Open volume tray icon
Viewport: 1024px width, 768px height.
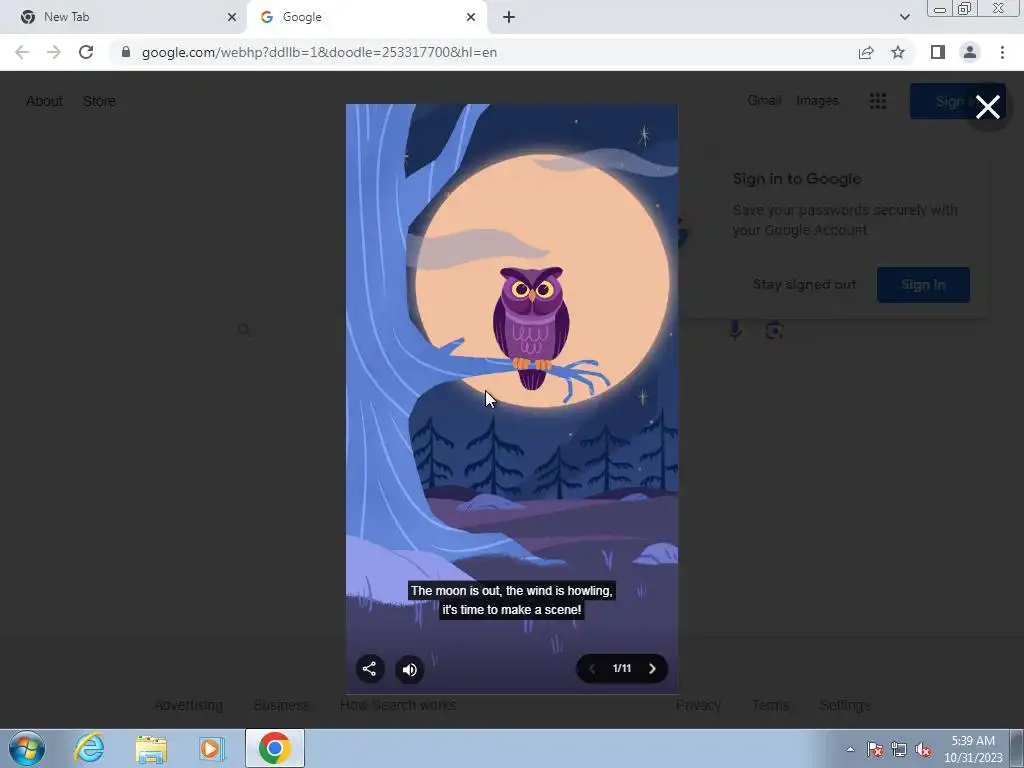pyautogui.click(x=923, y=750)
